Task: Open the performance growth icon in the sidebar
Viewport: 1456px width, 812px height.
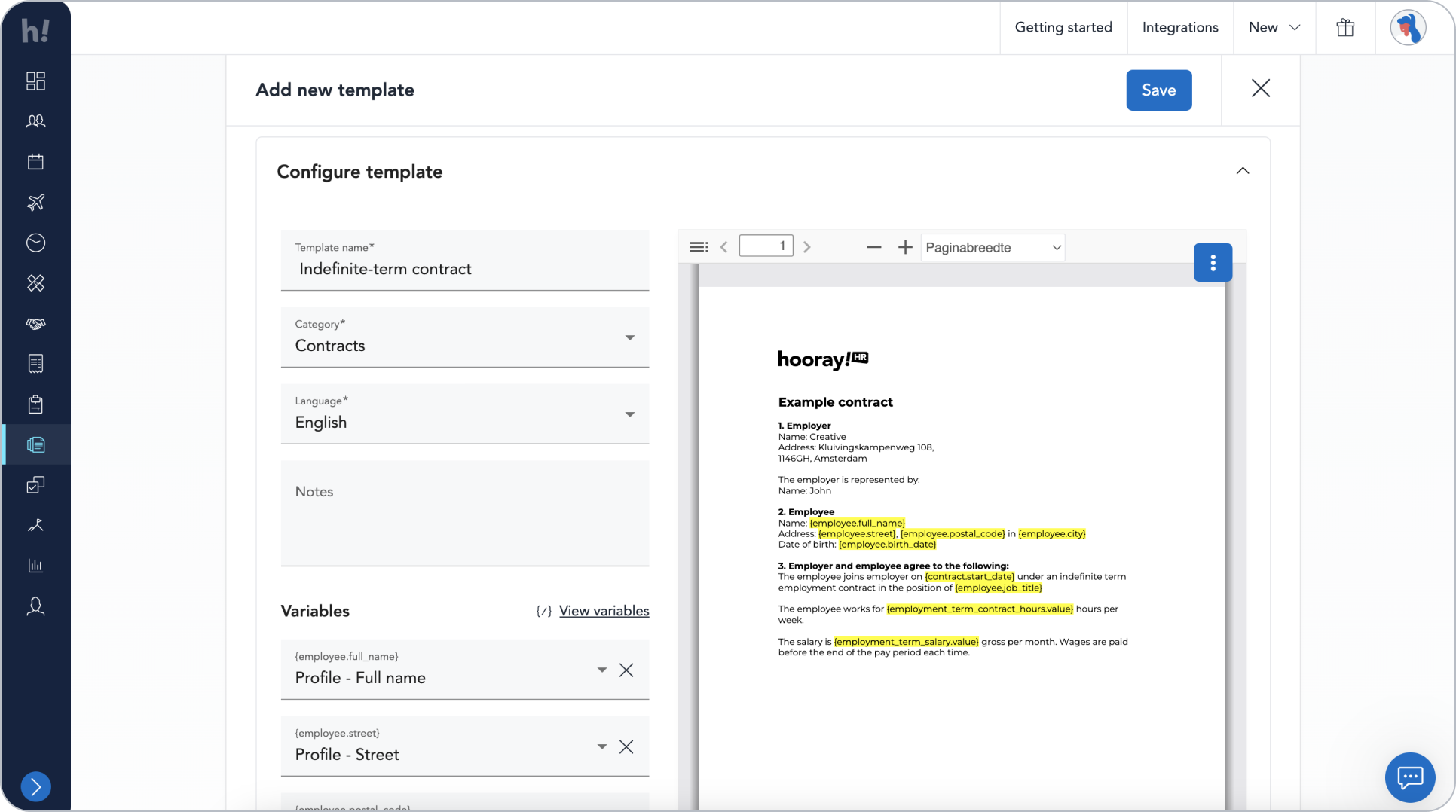Action: [x=35, y=526]
